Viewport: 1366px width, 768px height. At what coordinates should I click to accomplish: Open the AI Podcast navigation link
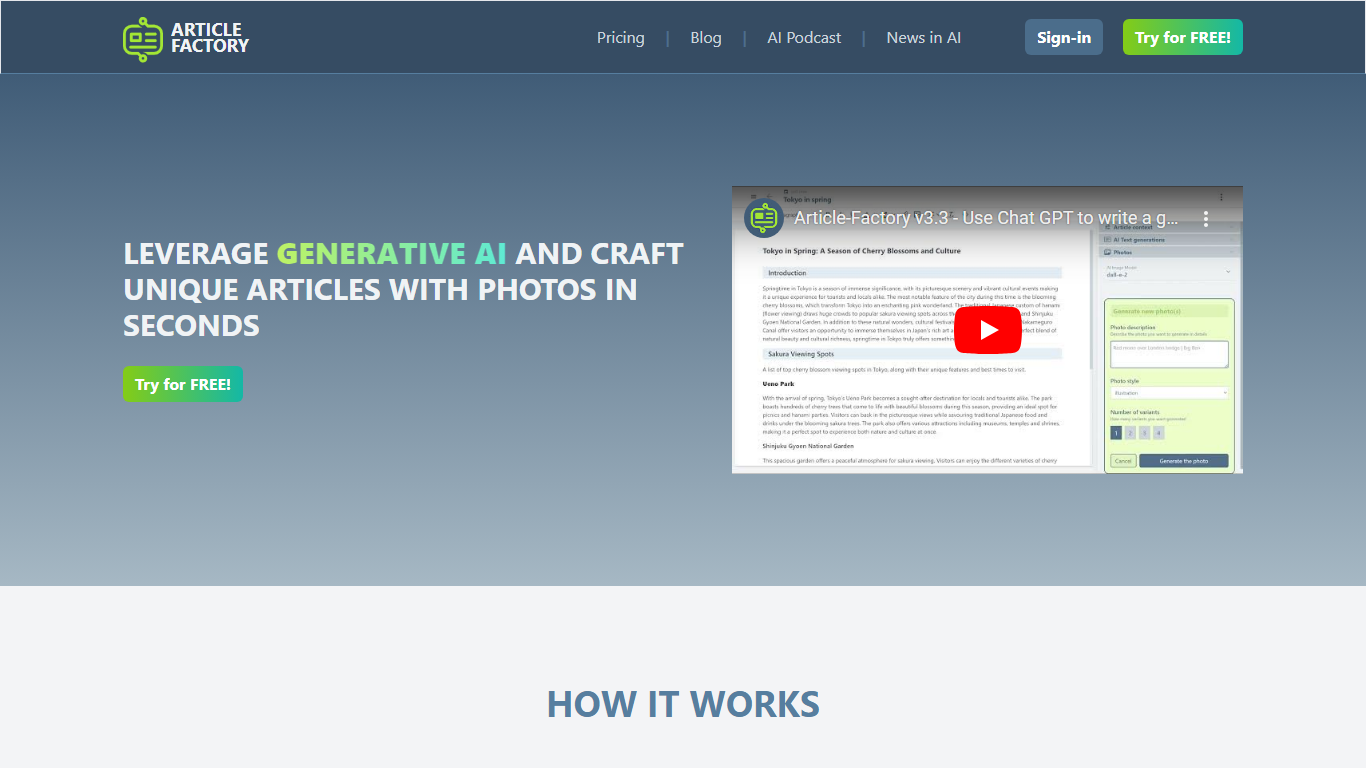804,38
